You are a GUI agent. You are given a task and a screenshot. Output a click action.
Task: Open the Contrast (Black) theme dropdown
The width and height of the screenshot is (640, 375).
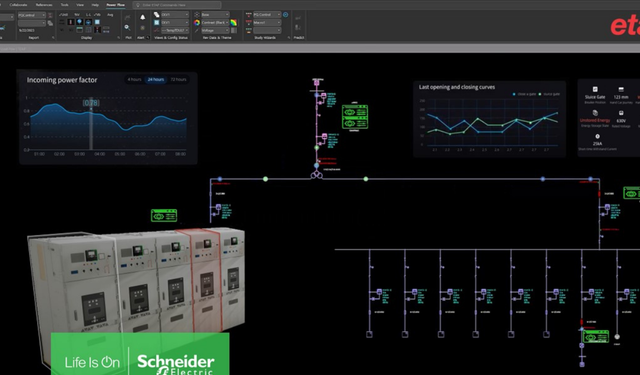215,22
